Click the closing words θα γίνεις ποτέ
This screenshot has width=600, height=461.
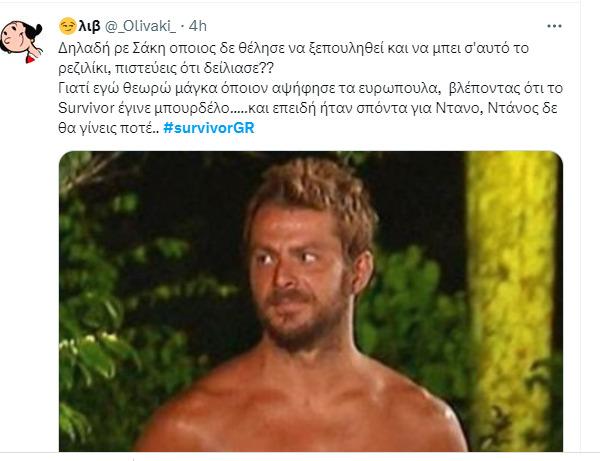(108, 128)
